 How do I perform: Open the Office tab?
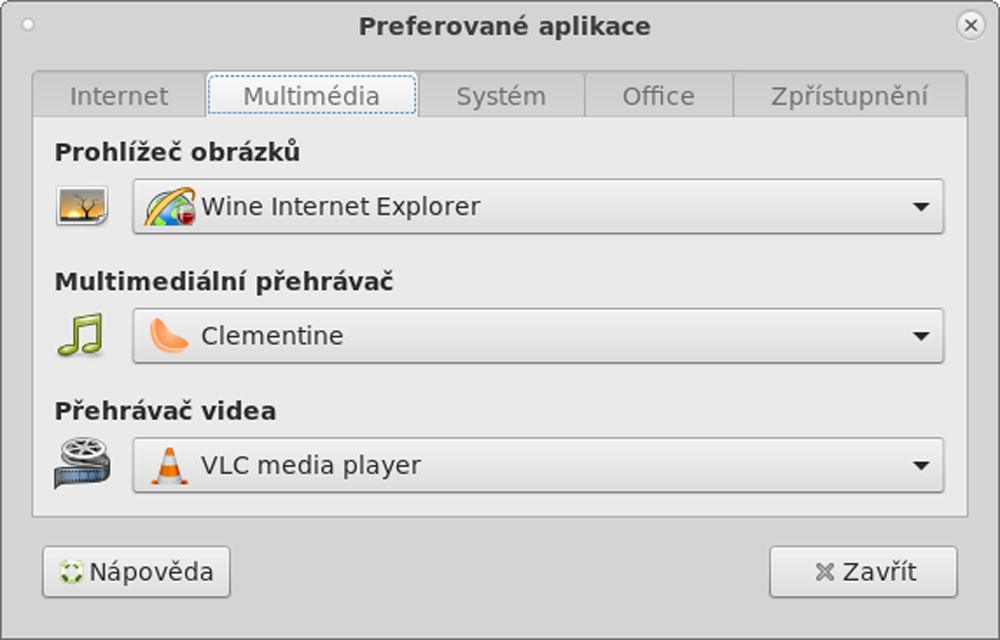(x=659, y=96)
